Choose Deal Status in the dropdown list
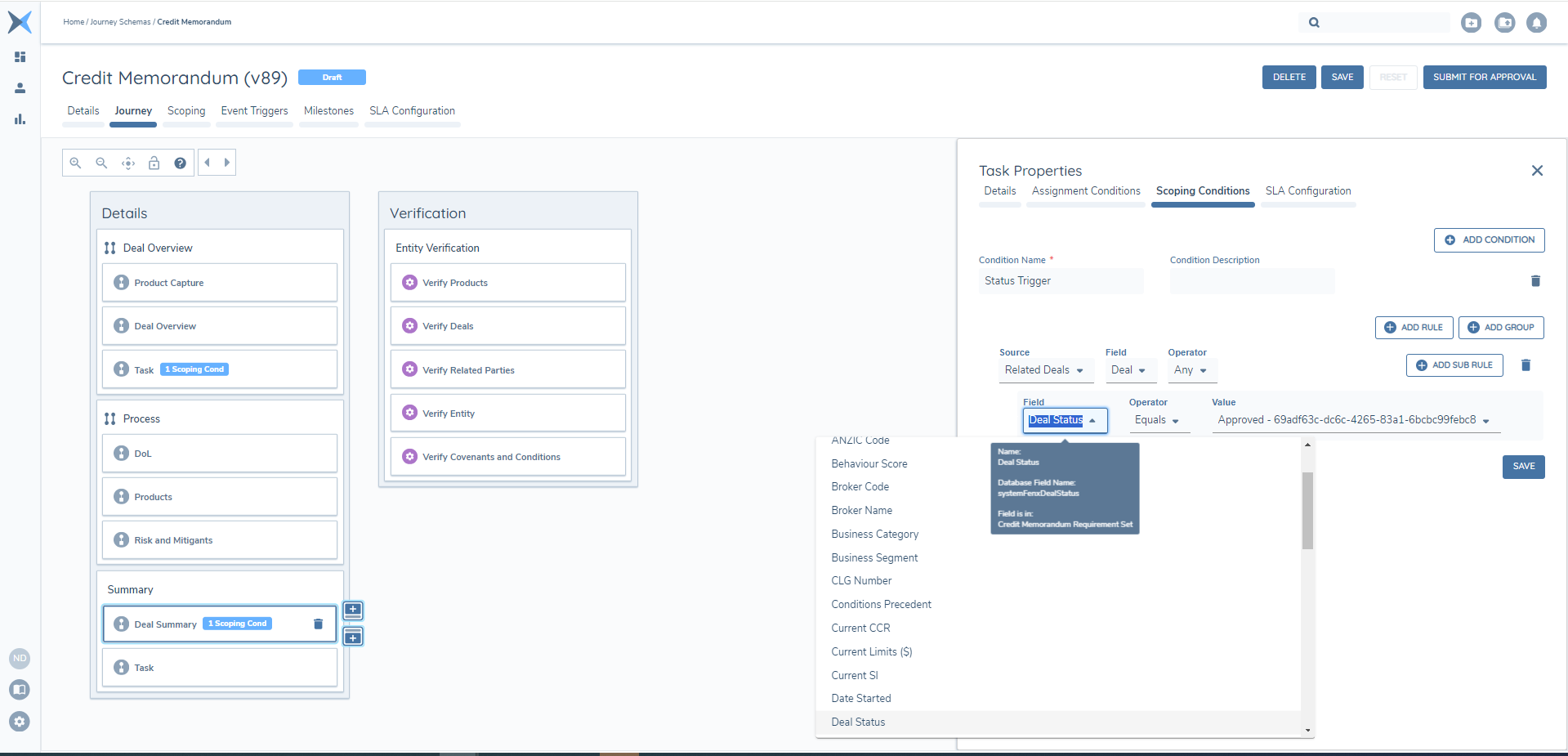The height and width of the screenshot is (756, 1568). click(858, 722)
